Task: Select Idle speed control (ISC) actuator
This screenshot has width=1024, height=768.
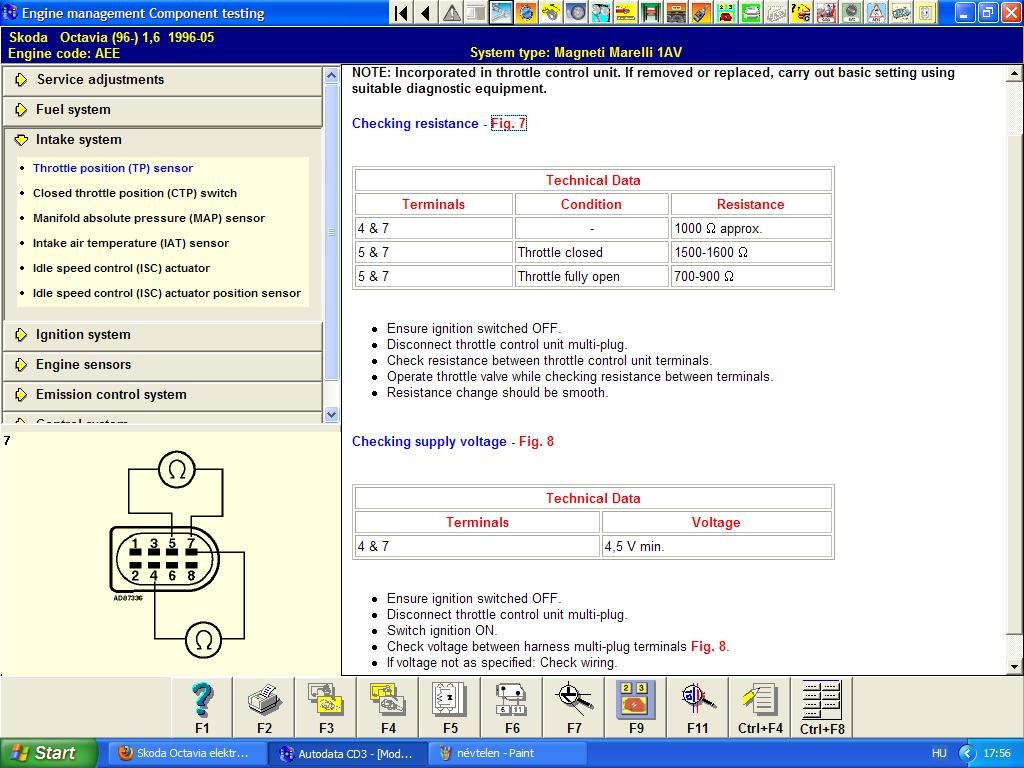Action: [121, 268]
